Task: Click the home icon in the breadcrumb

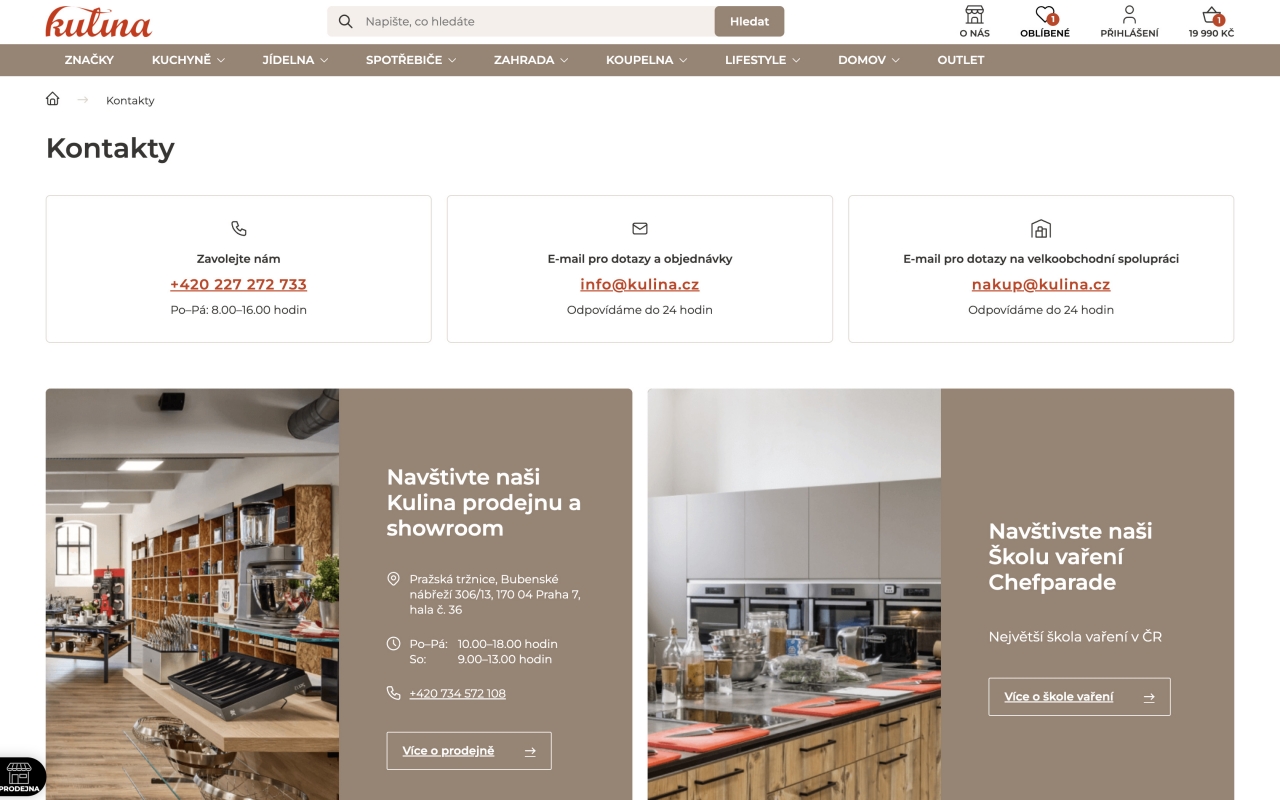Action: click(53, 99)
